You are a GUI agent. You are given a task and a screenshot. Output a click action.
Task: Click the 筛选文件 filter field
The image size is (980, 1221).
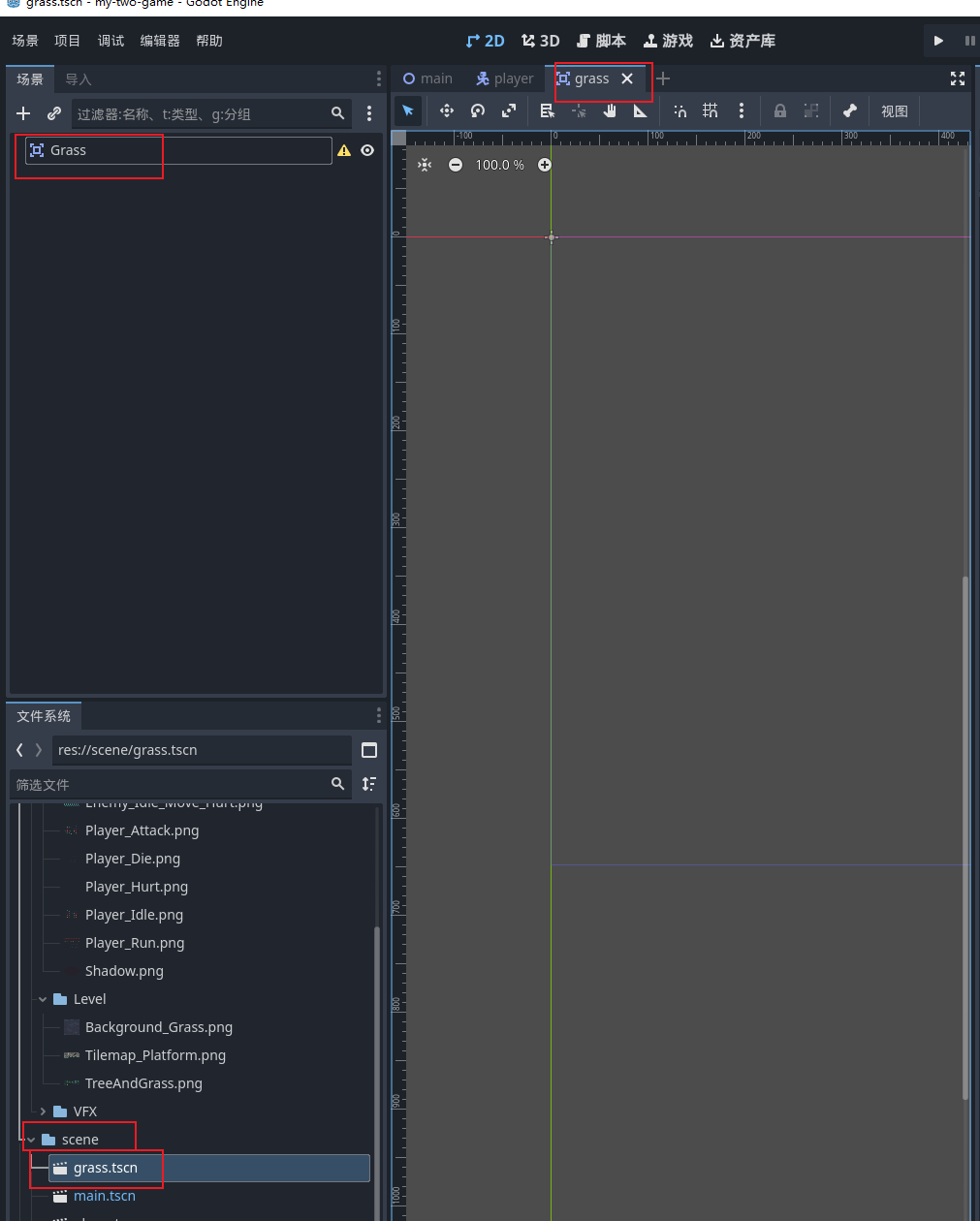coord(180,784)
